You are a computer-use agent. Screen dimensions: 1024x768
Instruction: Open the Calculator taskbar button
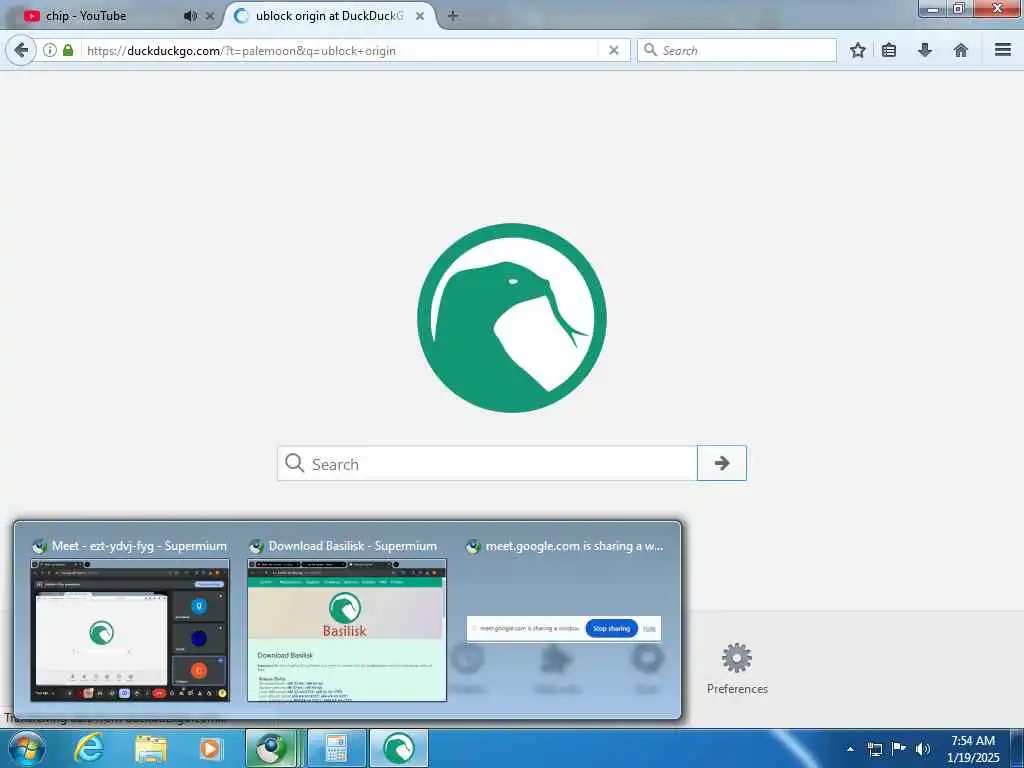(x=336, y=748)
